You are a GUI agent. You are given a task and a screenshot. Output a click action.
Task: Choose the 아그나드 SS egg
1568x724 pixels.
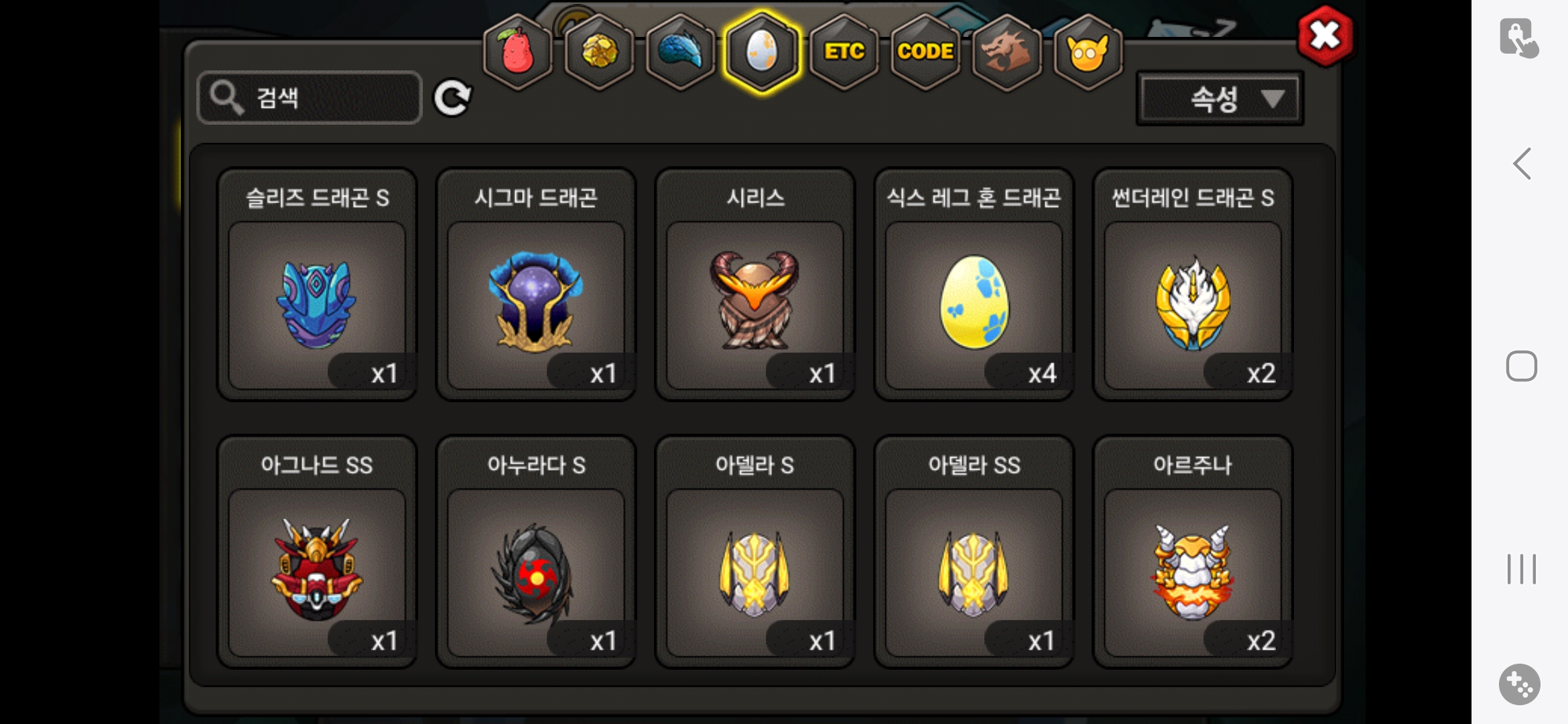pos(317,552)
